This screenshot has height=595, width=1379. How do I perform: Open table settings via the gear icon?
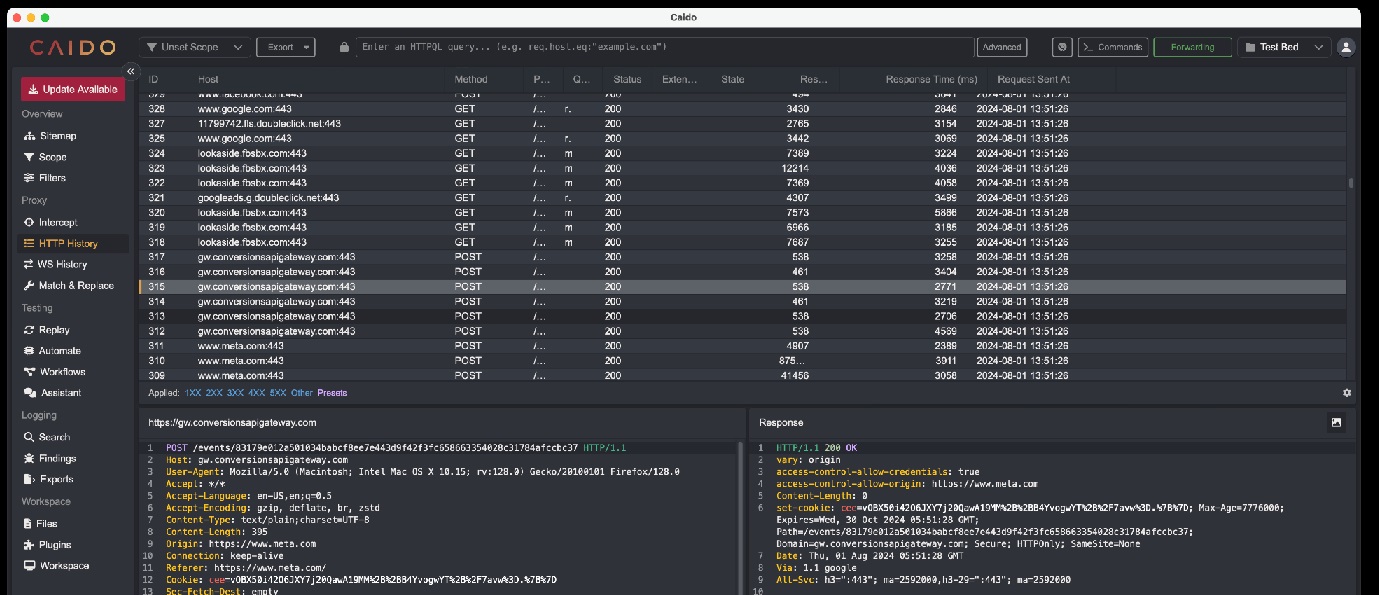click(1347, 393)
